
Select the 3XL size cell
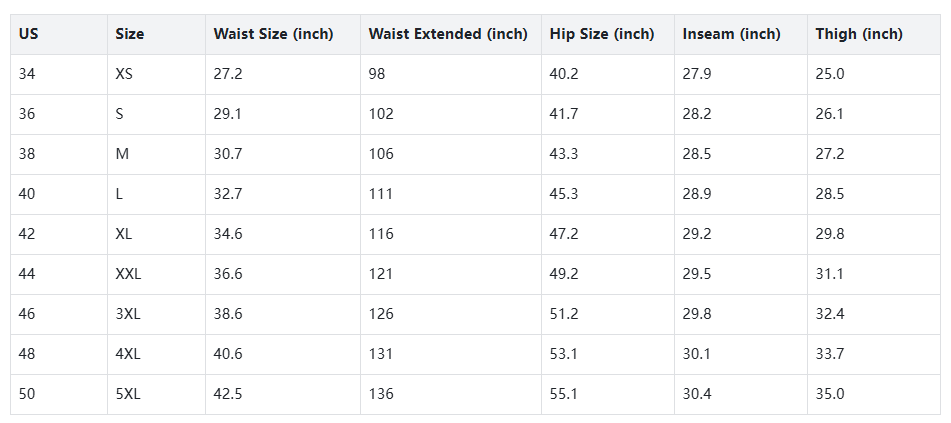128,314
